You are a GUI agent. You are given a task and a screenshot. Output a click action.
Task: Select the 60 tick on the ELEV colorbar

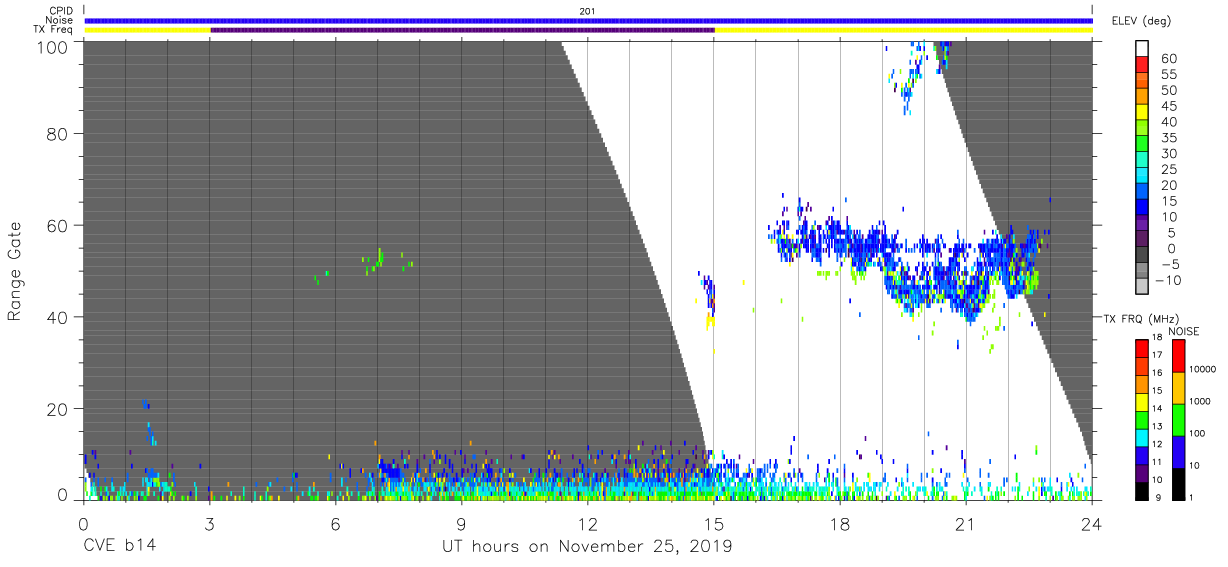(x=1170, y=58)
